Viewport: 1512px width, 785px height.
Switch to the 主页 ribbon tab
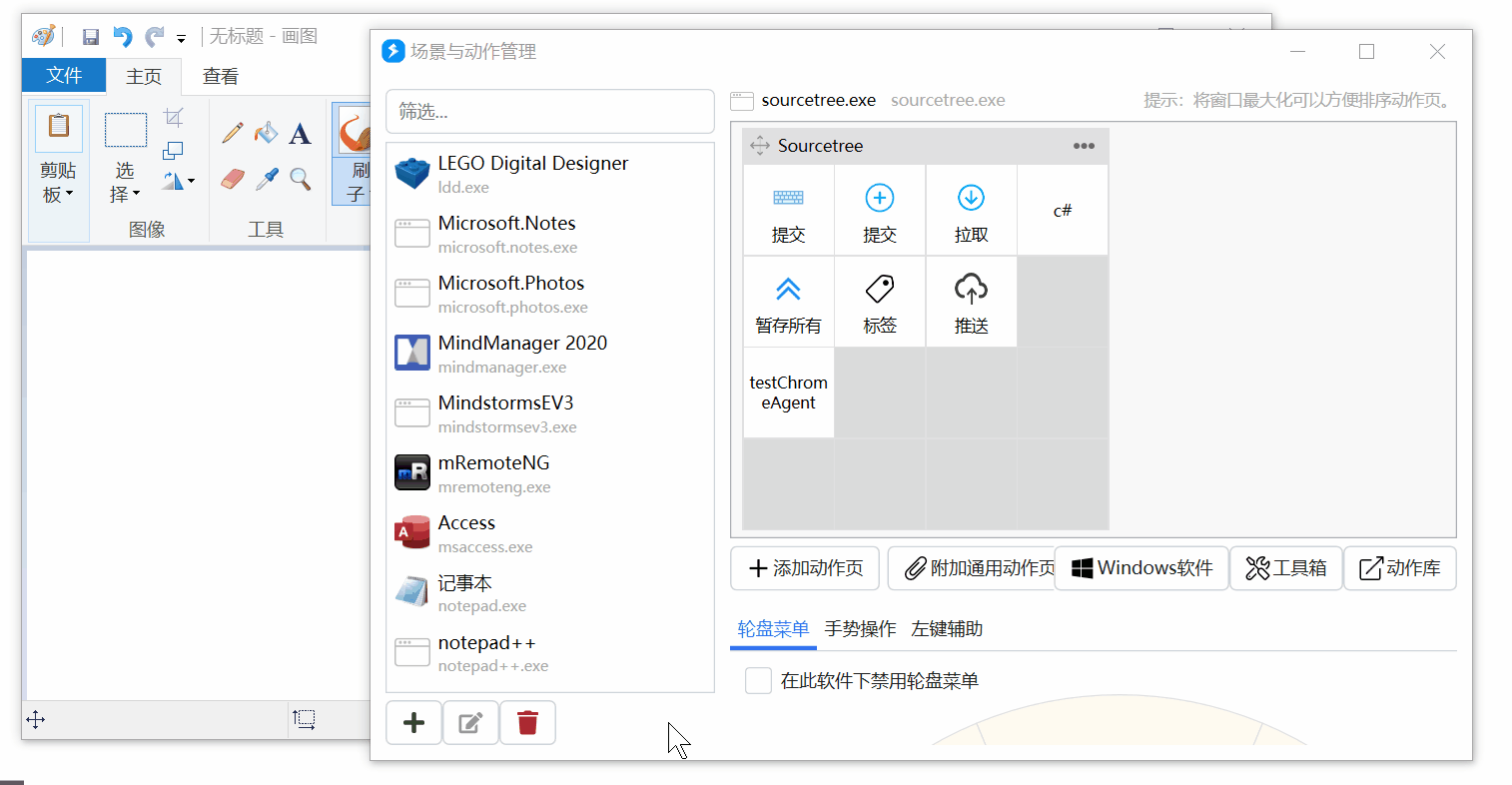pos(144,76)
